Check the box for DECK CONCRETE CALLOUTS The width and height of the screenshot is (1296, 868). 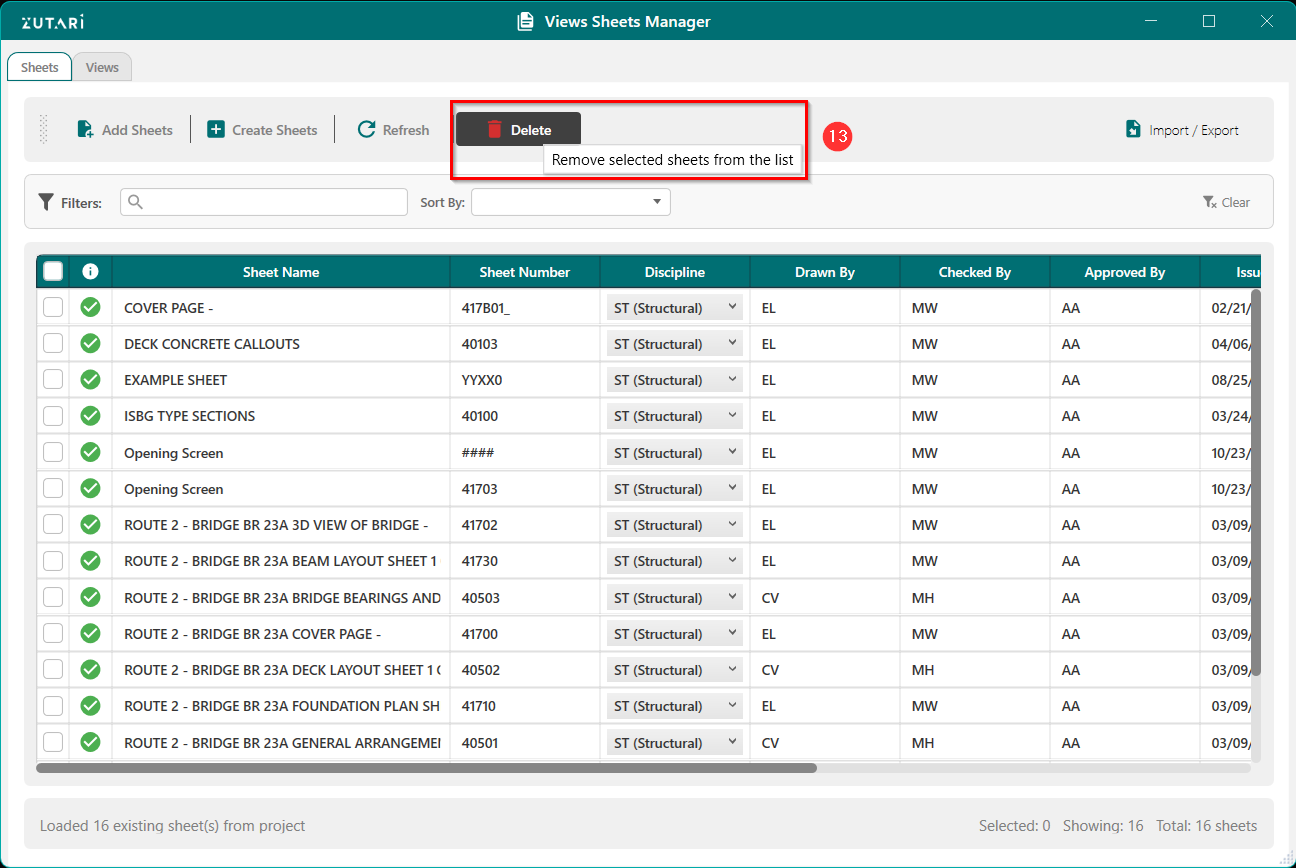coord(53,344)
